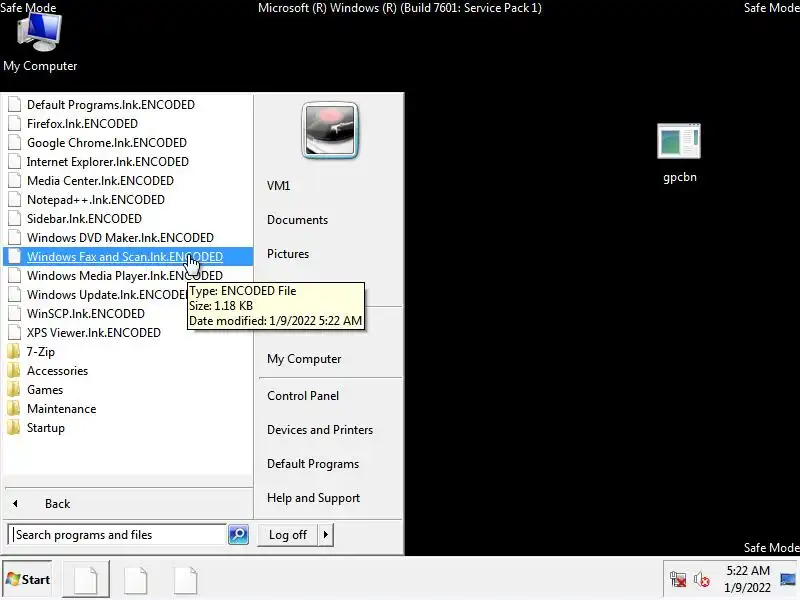Click the blank file icon beside Google Chrome.lnk.ENCODED
This screenshot has width=800, height=600.
click(x=15, y=142)
